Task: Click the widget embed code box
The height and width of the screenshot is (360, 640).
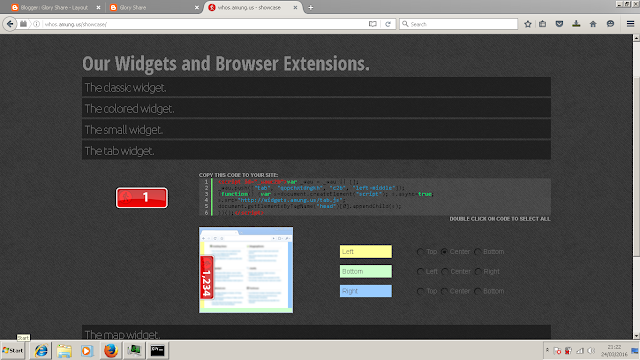Action: [375, 197]
